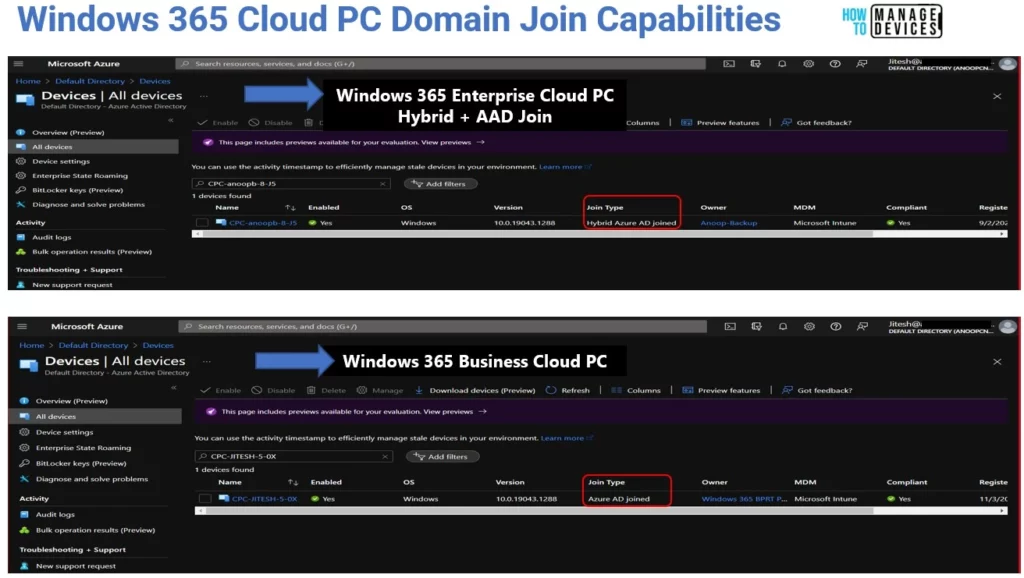The height and width of the screenshot is (578, 1024).
Task: Open Overview (Preview) in the bottom sidebar
Action: coord(71,401)
